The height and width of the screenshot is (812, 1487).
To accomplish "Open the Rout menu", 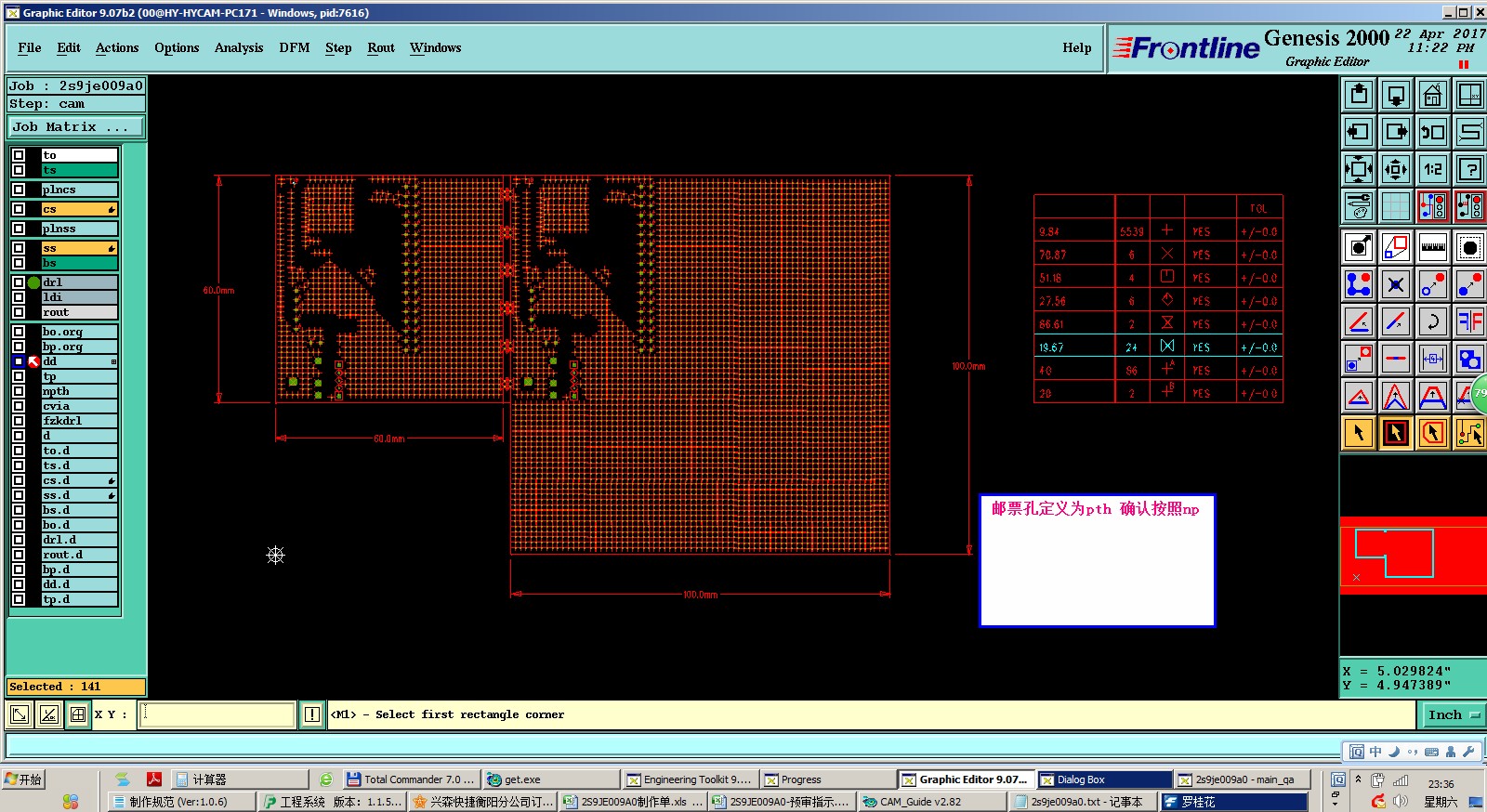I will [x=381, y=48].
